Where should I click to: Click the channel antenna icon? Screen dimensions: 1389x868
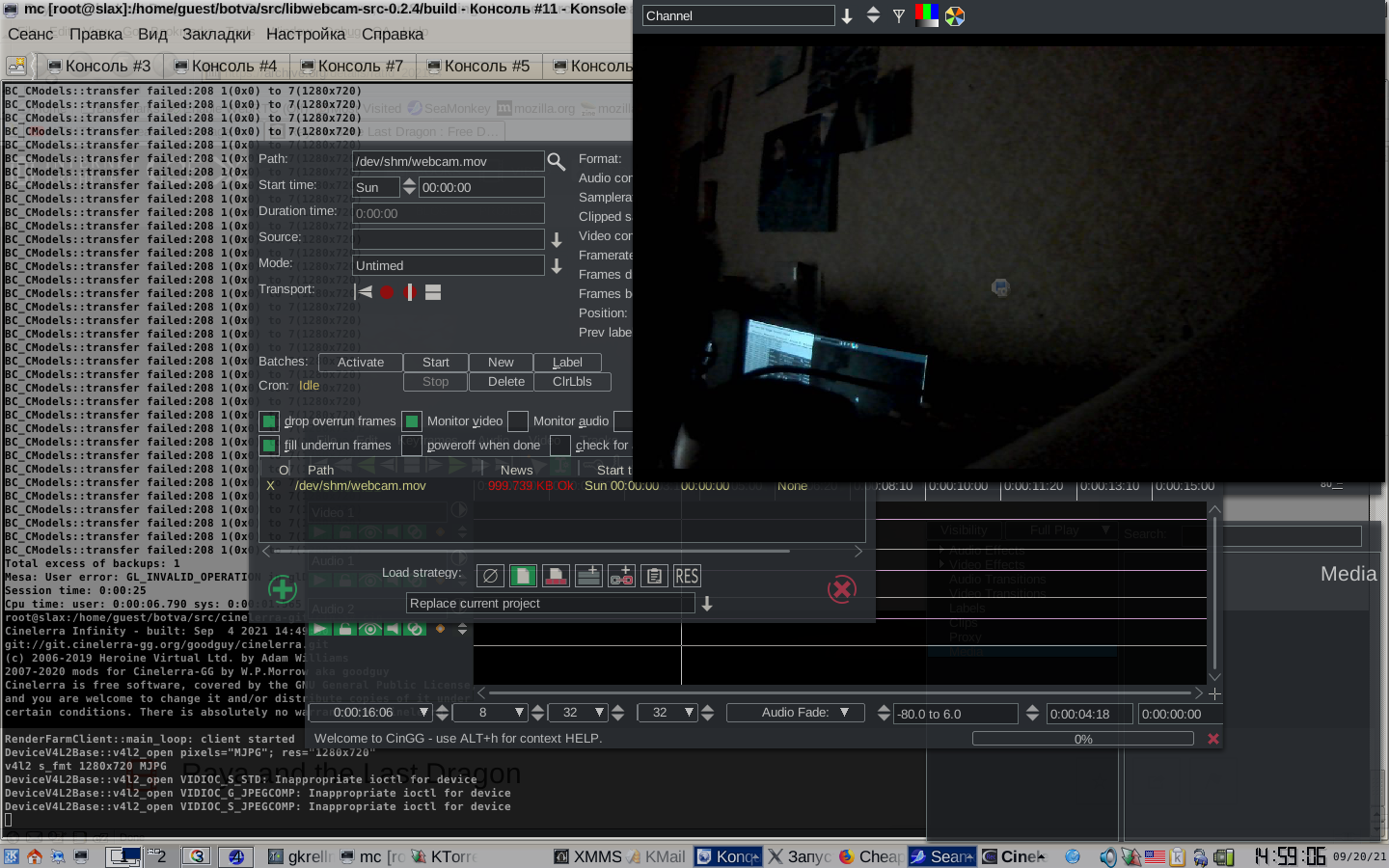pyautogui.click(x=899, y=16)
